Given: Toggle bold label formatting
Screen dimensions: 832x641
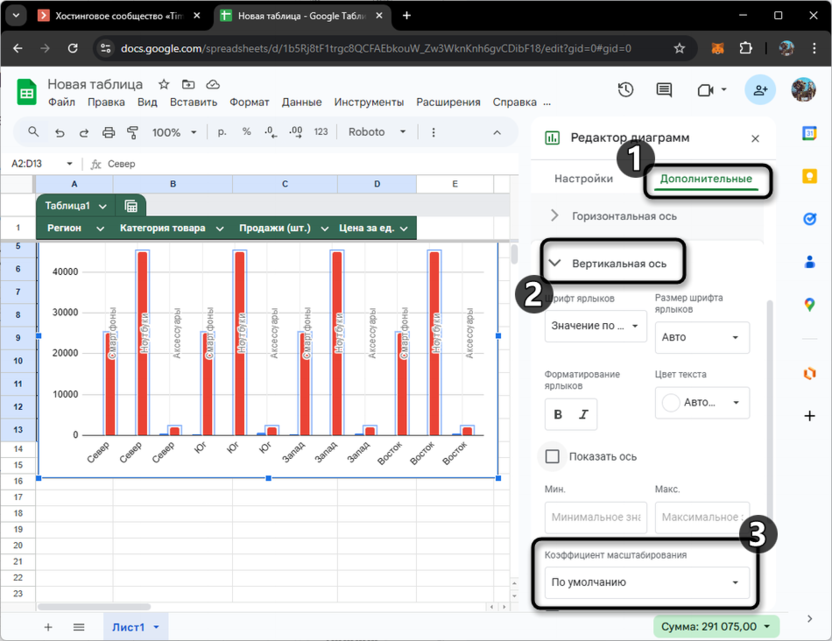Looking at the screenshot, I should tap(558, 414).
